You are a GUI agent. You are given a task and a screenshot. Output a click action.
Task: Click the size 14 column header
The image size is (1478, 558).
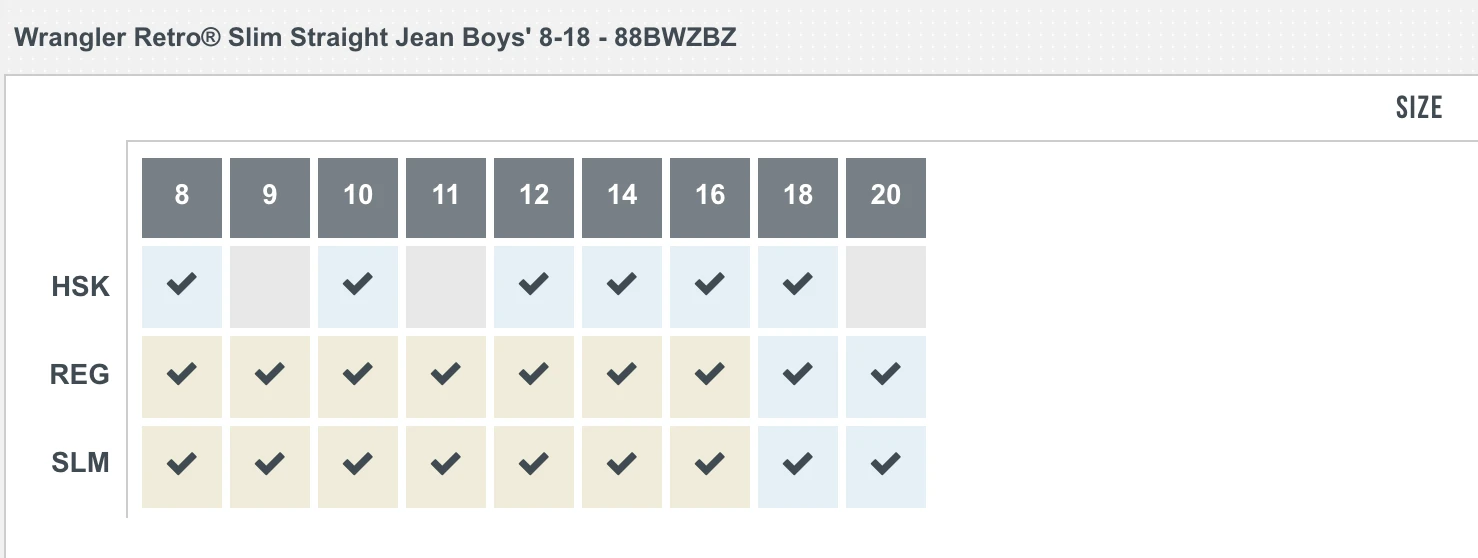[622, 196]
